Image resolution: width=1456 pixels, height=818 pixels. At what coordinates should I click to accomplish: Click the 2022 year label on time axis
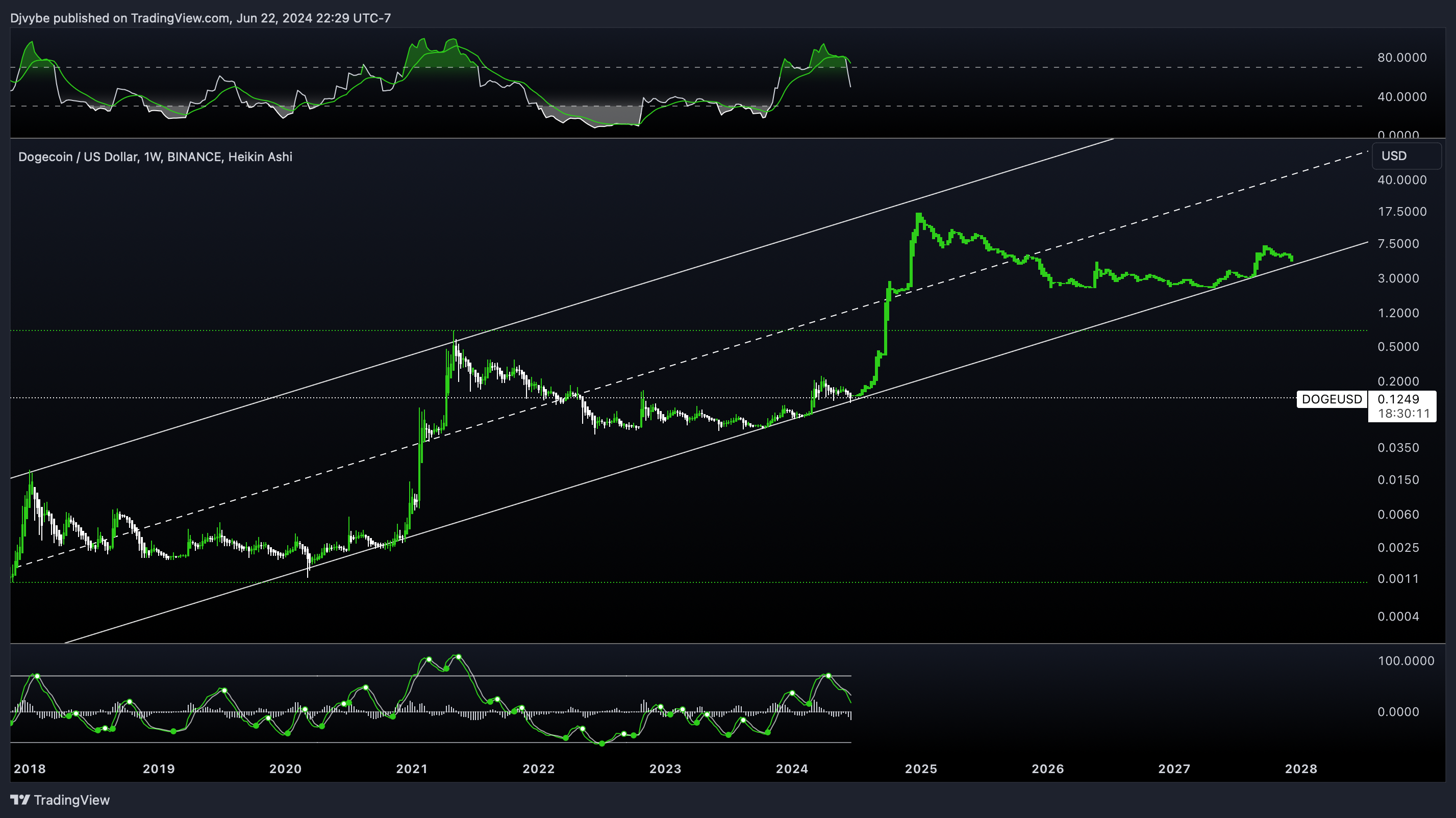pyautogui.click(x=539, y=769)
